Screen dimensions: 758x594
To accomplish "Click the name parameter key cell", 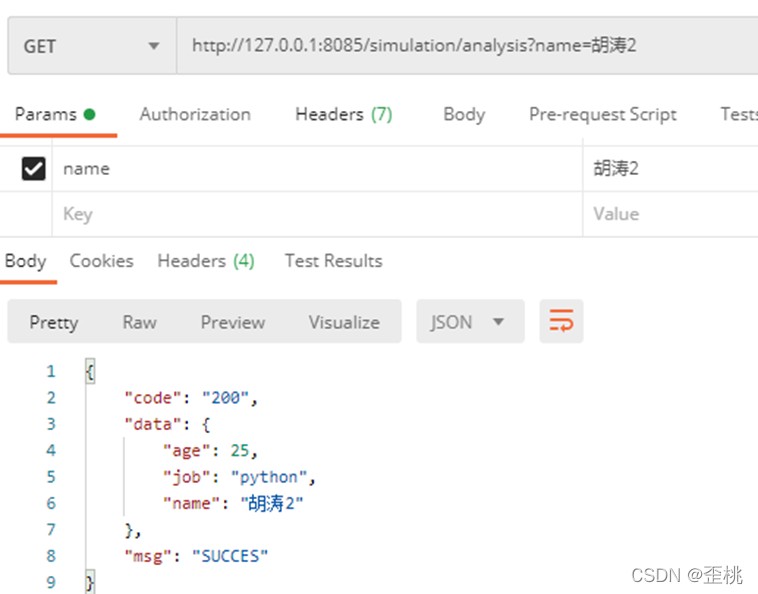I will [317, 169].
